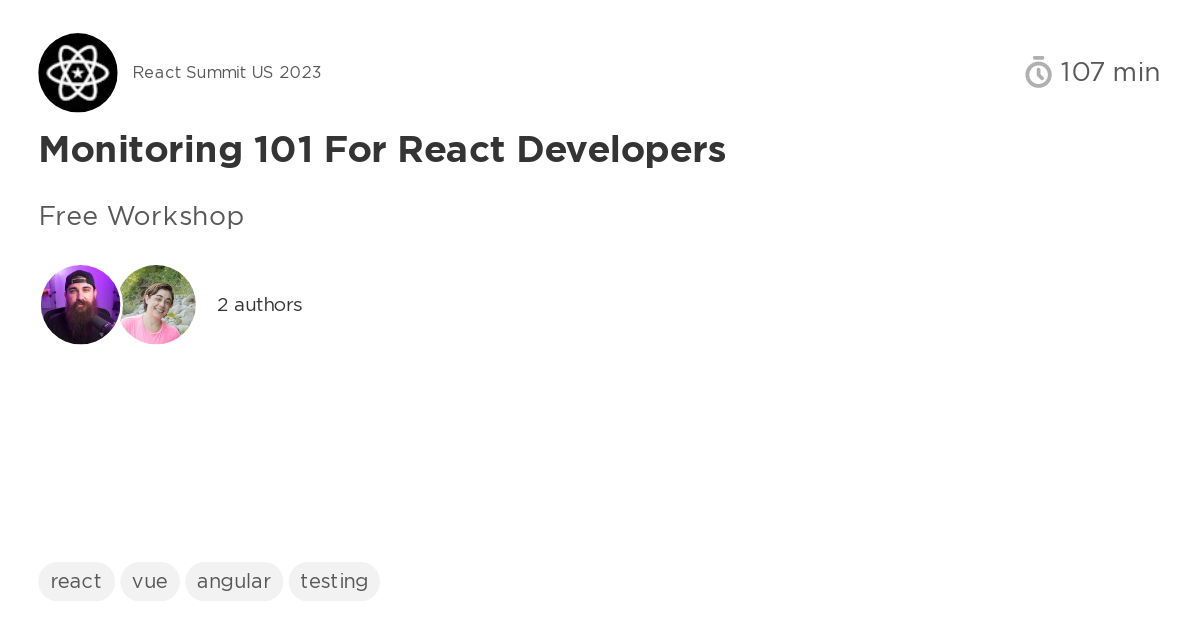Click the timer icon next to 107 min
Image resolution: width=1200 pixels, height=628 pixels.
1038,72
